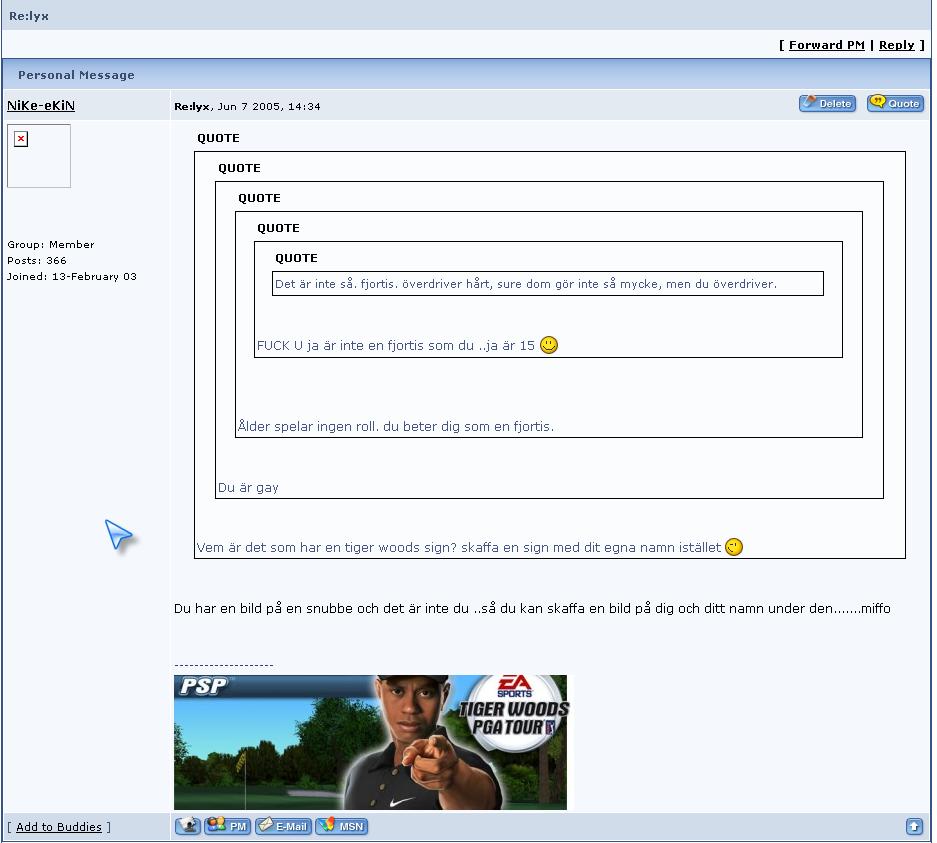
Task: Click the 'Re:lyx' page title
Action: tap(29, 16)
